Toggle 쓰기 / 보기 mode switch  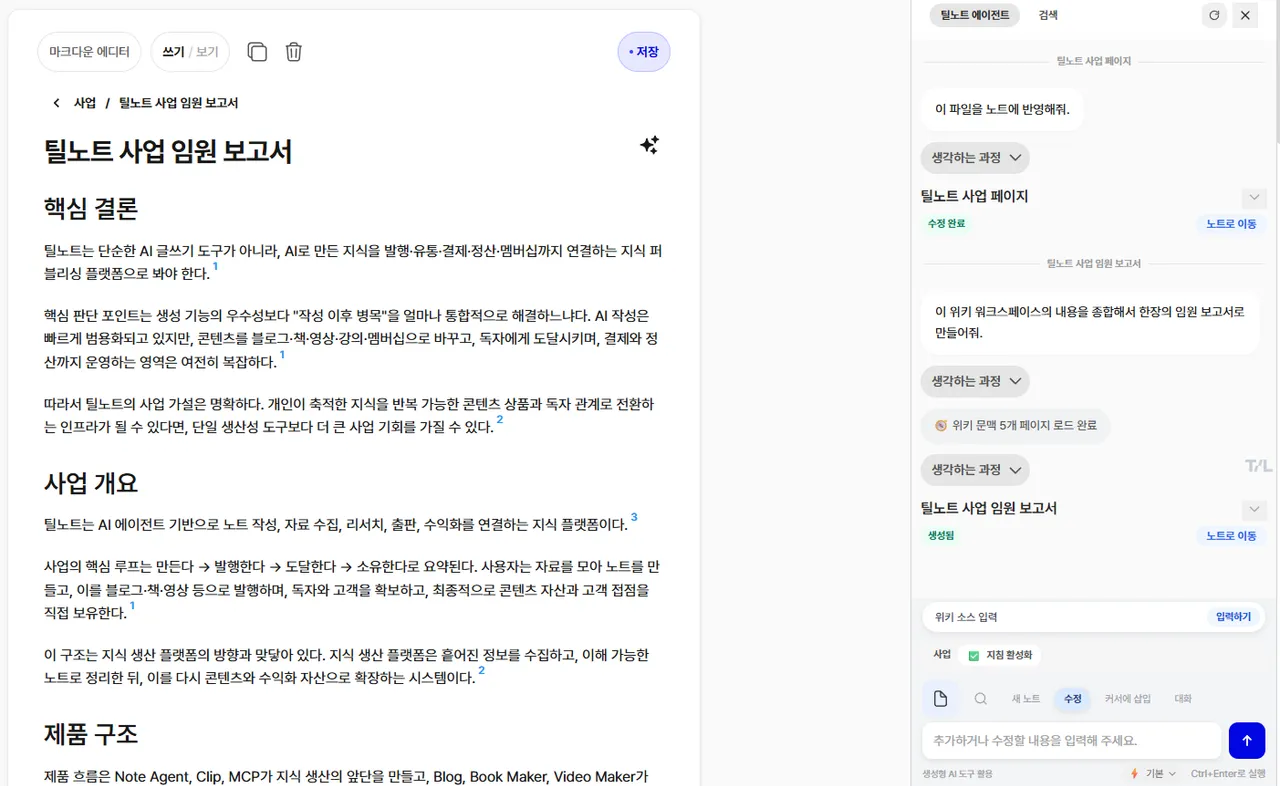coord(190,52)
